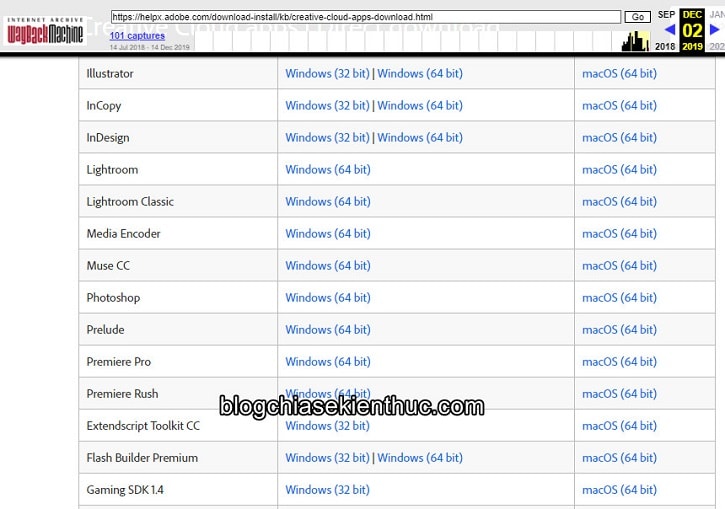
Task: Download Muse CC Windows (64 bit)
Action: point(328,266)
